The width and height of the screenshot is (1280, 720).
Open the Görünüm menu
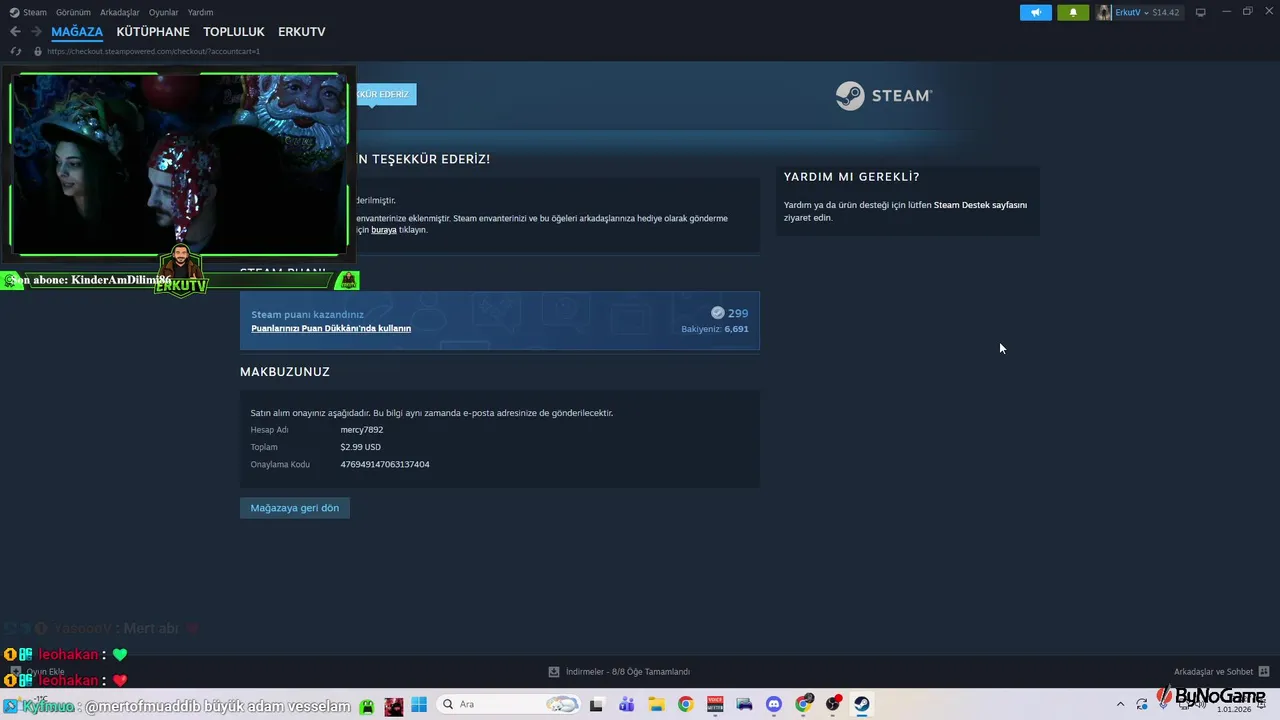pyautogui.click(x=73, y=12)
